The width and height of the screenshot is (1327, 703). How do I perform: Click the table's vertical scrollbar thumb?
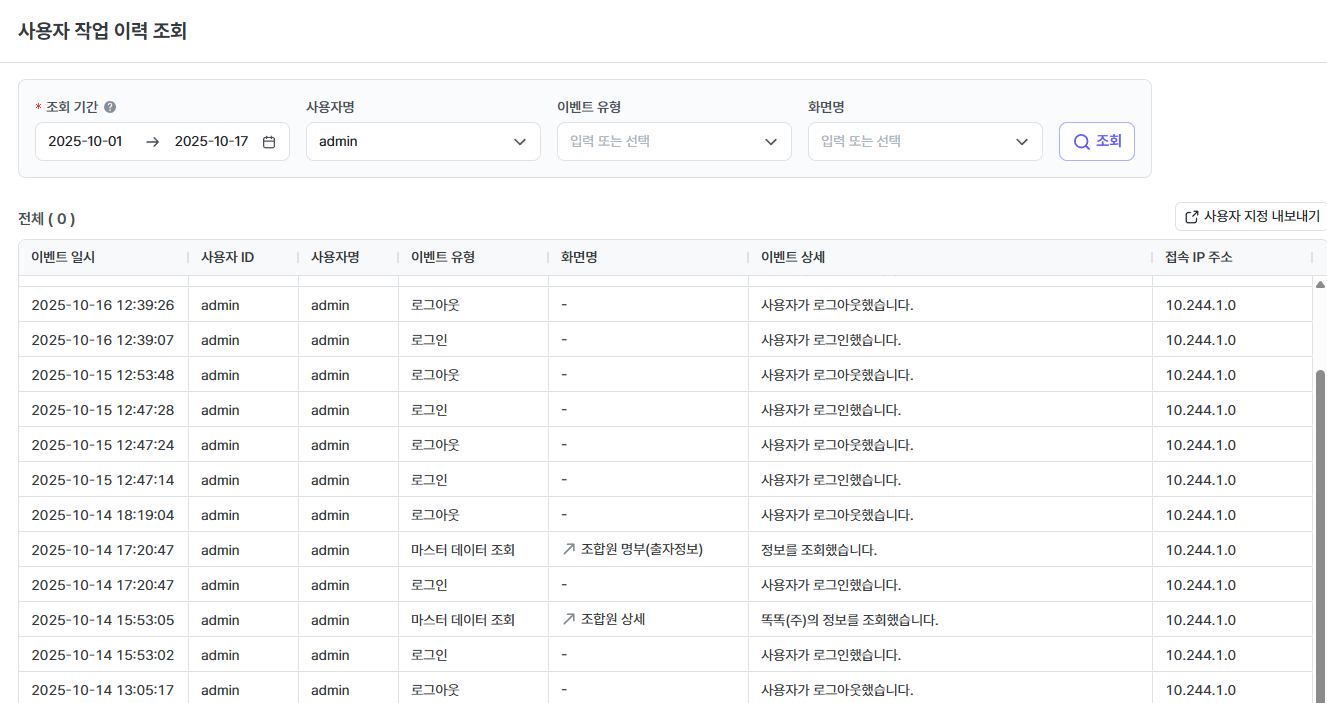pyautogui.click(x=1319, y=500)
